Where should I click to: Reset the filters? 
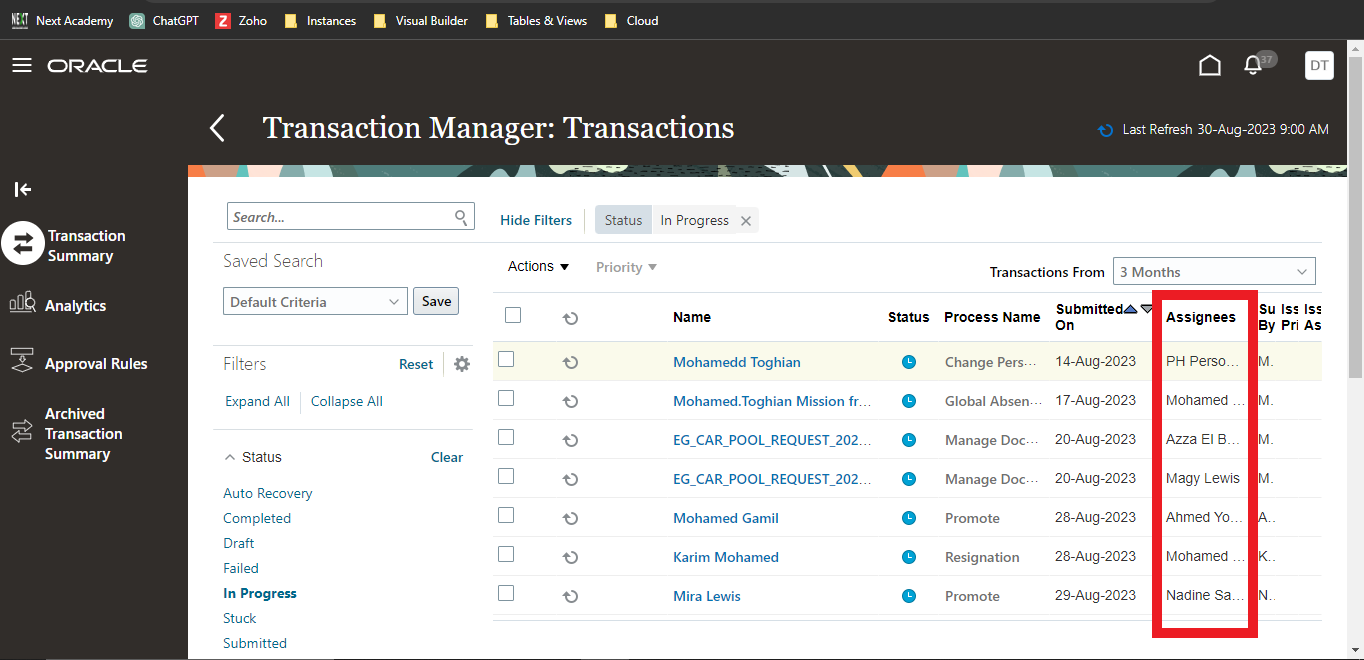416,364
